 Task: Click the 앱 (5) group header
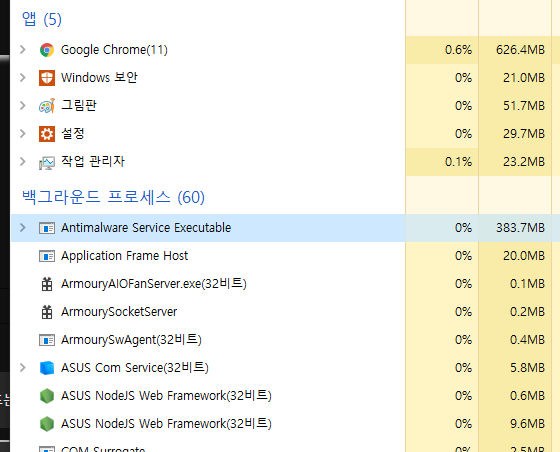click(x=42, y=19)
